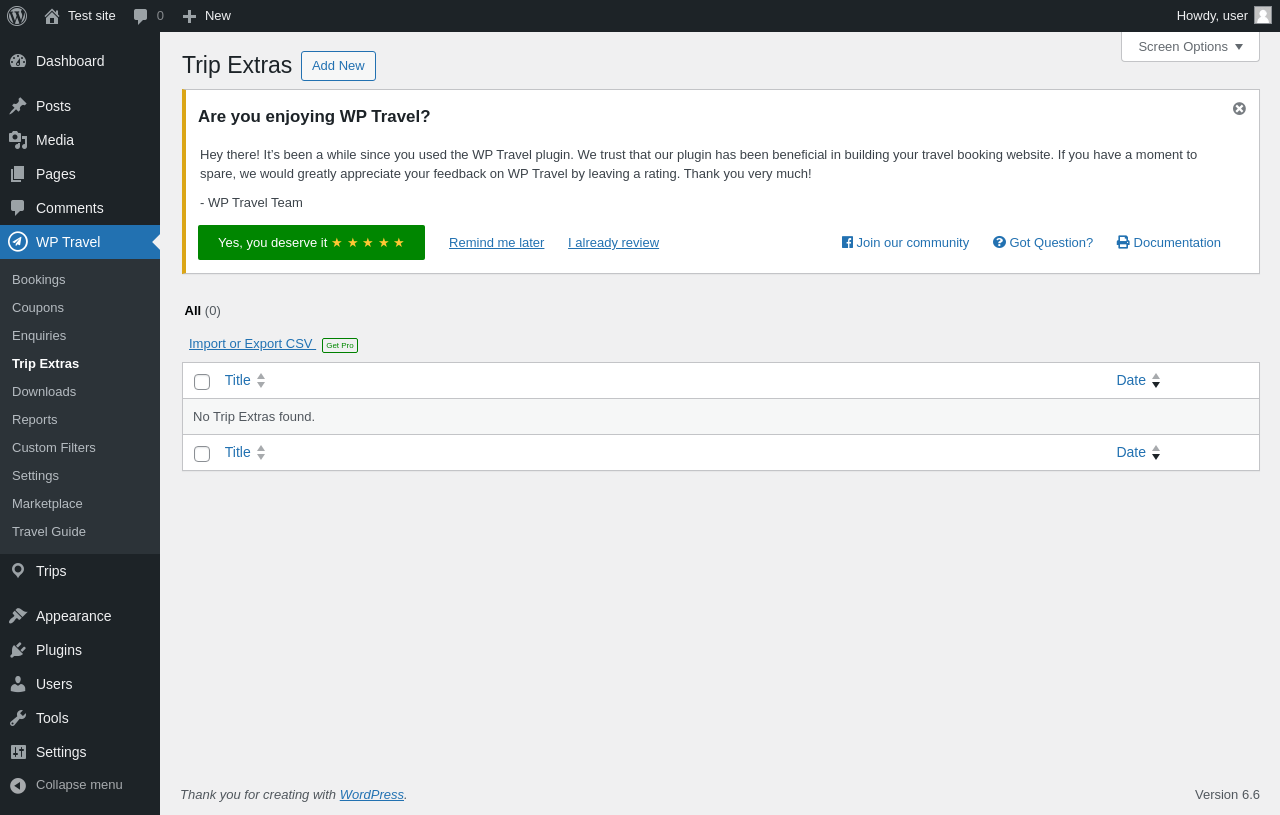1280x815 pixels.
Task: Sort by Date using header sort arrows
Action: pos(1156,380)
